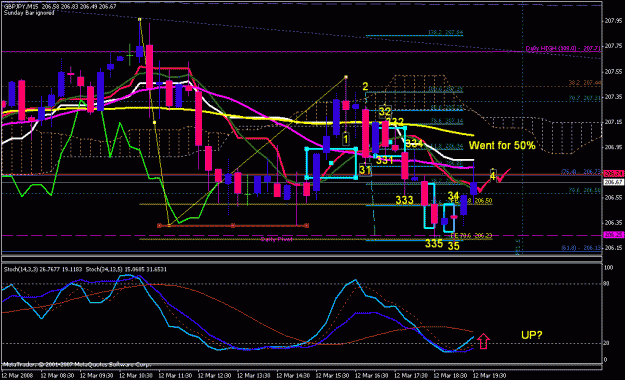This screenshot has width=625, height=380.
Task: Select the '38.2 207.44' Fibonacci label
Action: click(x=585, y=83)
